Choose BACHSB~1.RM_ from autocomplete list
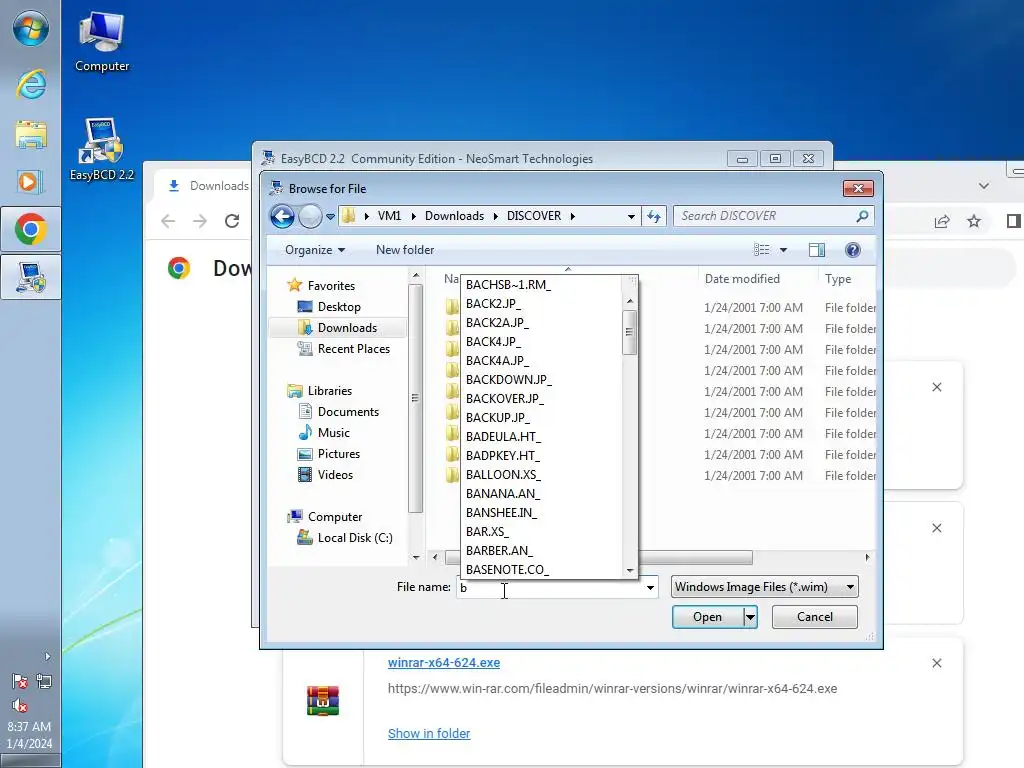 tap(542, 285)
